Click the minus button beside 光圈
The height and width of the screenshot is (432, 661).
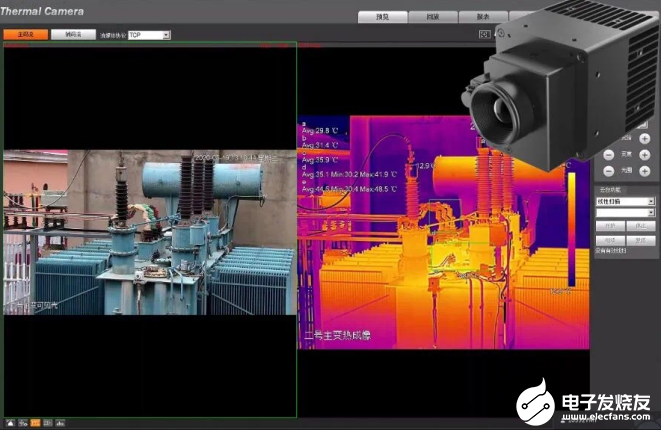(606, 171)
